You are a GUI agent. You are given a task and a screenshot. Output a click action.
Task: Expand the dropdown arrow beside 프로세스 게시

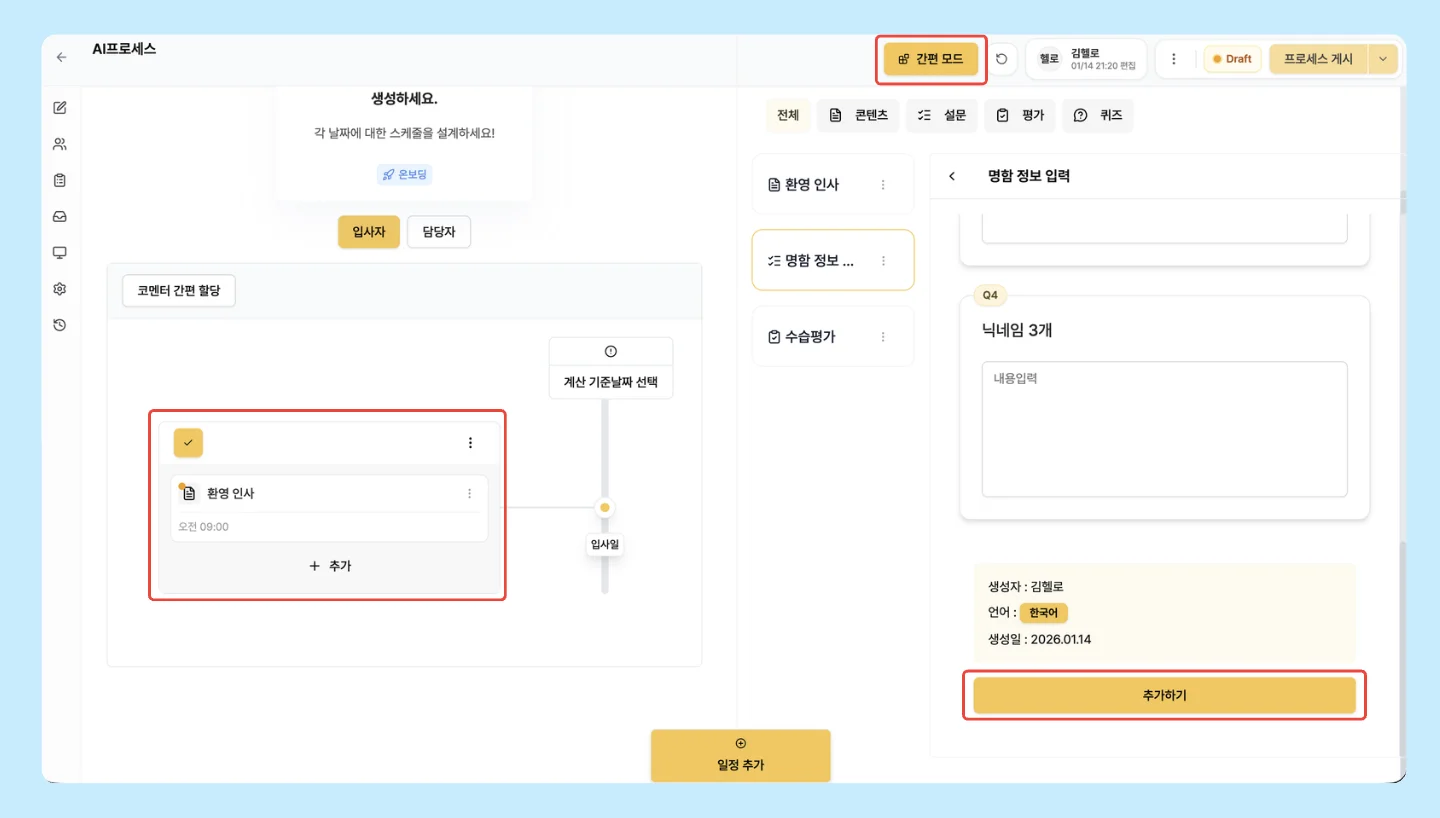pos(1383,59)
